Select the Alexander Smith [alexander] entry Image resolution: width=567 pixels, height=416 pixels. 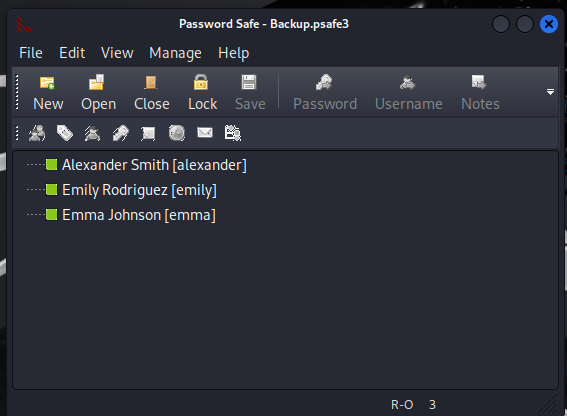(154, 165)
